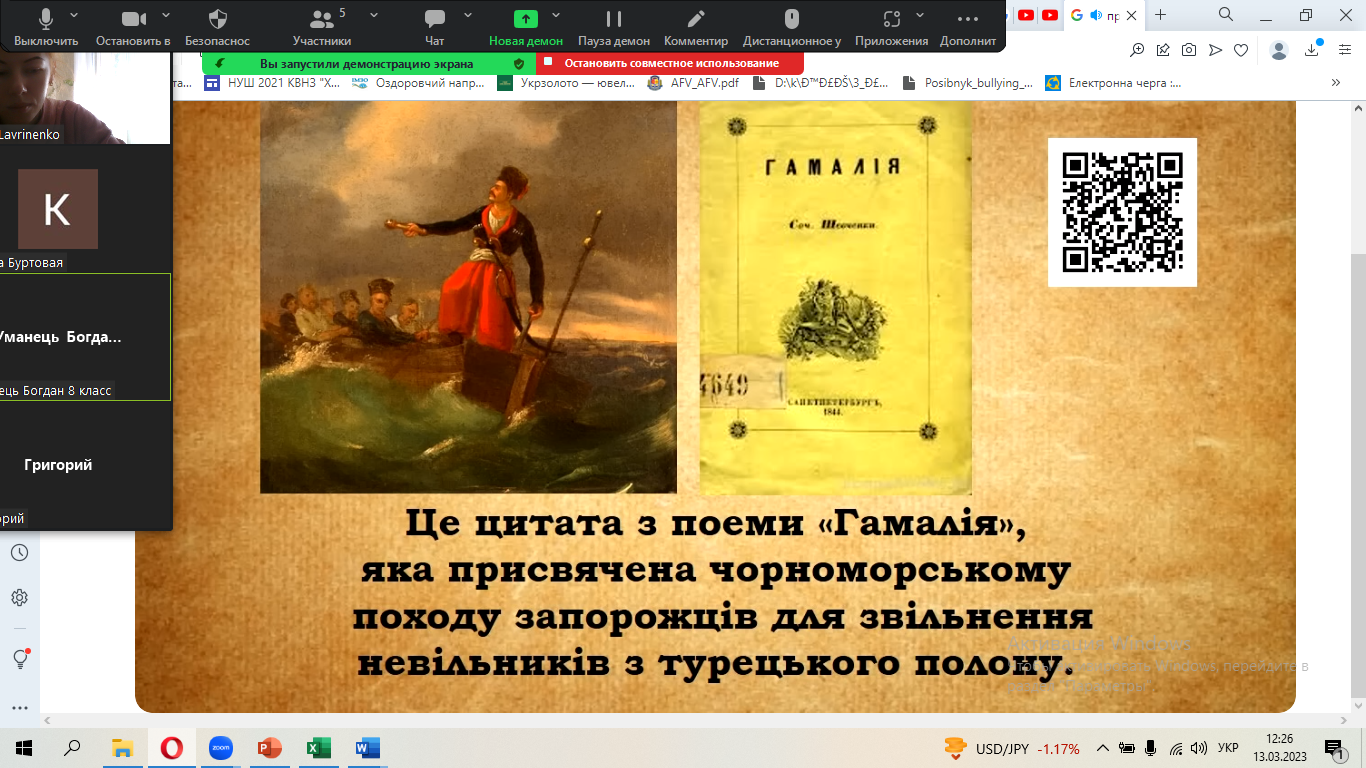
Task: Click USD/JPY ticker in taskbar
Action: 1012,748
